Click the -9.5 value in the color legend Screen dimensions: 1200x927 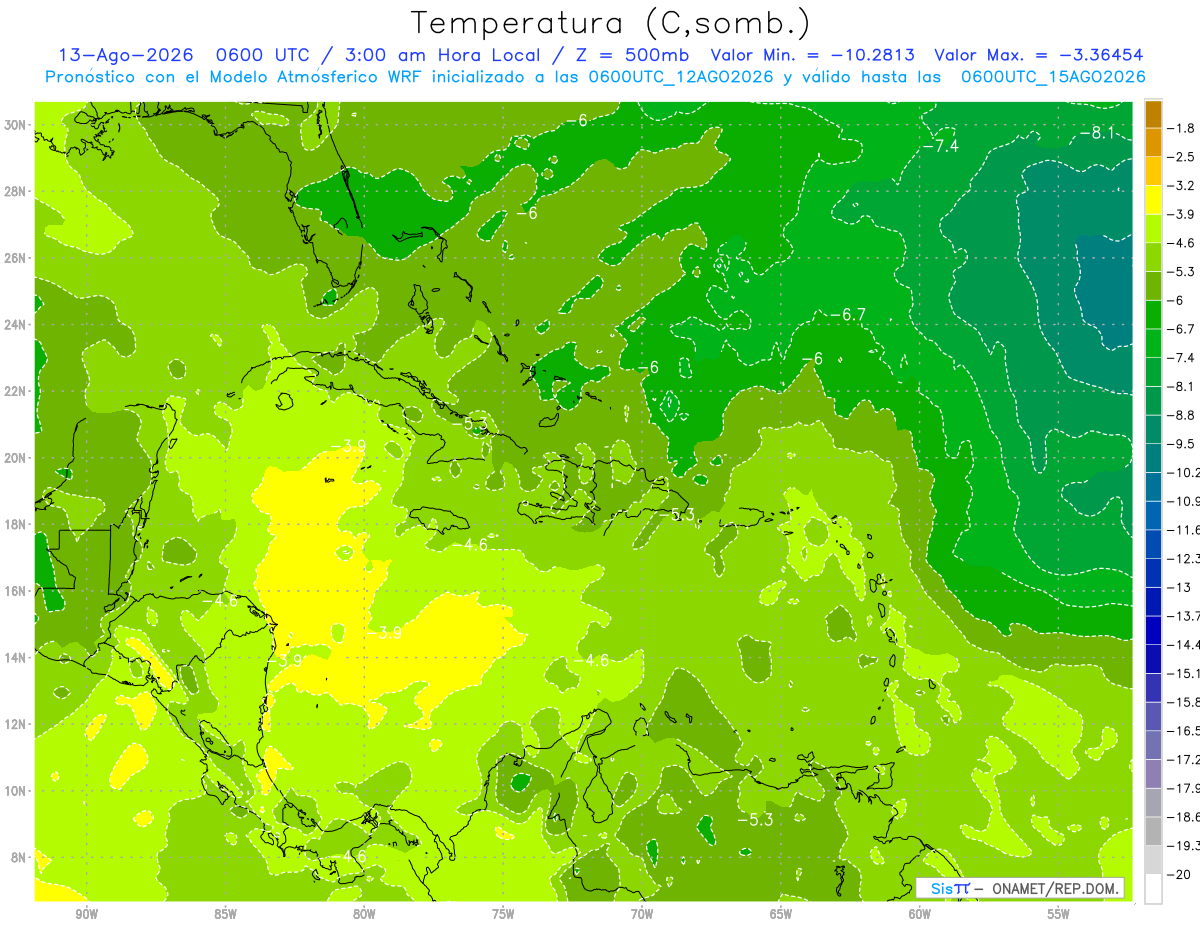(x=1183, y=443)
